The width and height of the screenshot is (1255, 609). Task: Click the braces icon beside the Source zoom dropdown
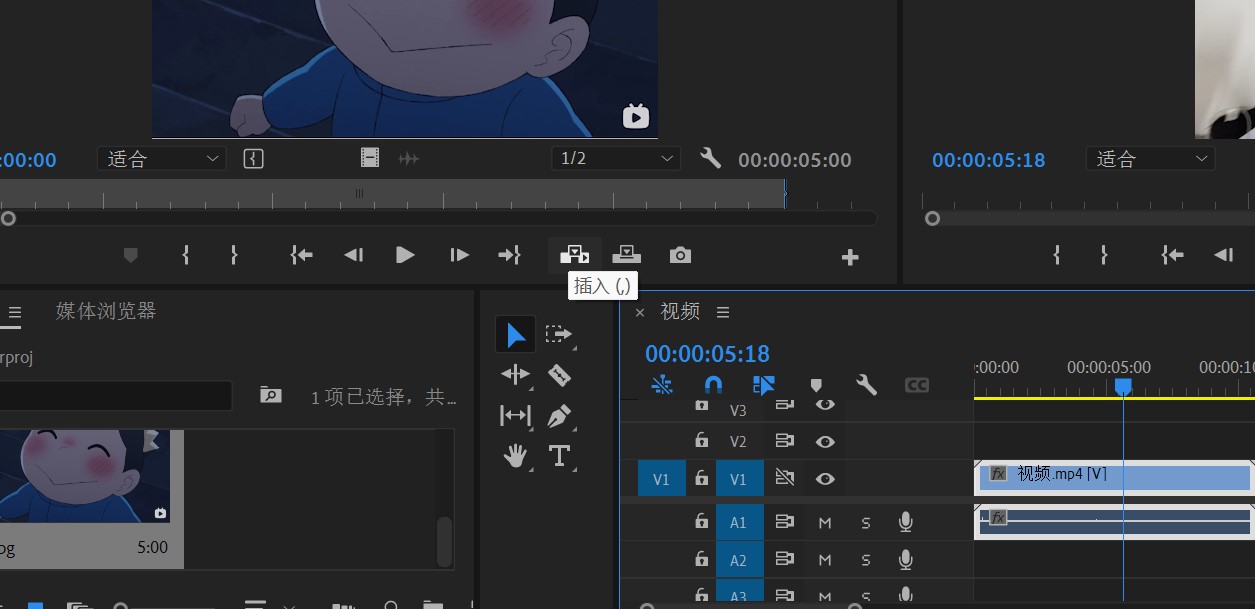pos(253,158)
